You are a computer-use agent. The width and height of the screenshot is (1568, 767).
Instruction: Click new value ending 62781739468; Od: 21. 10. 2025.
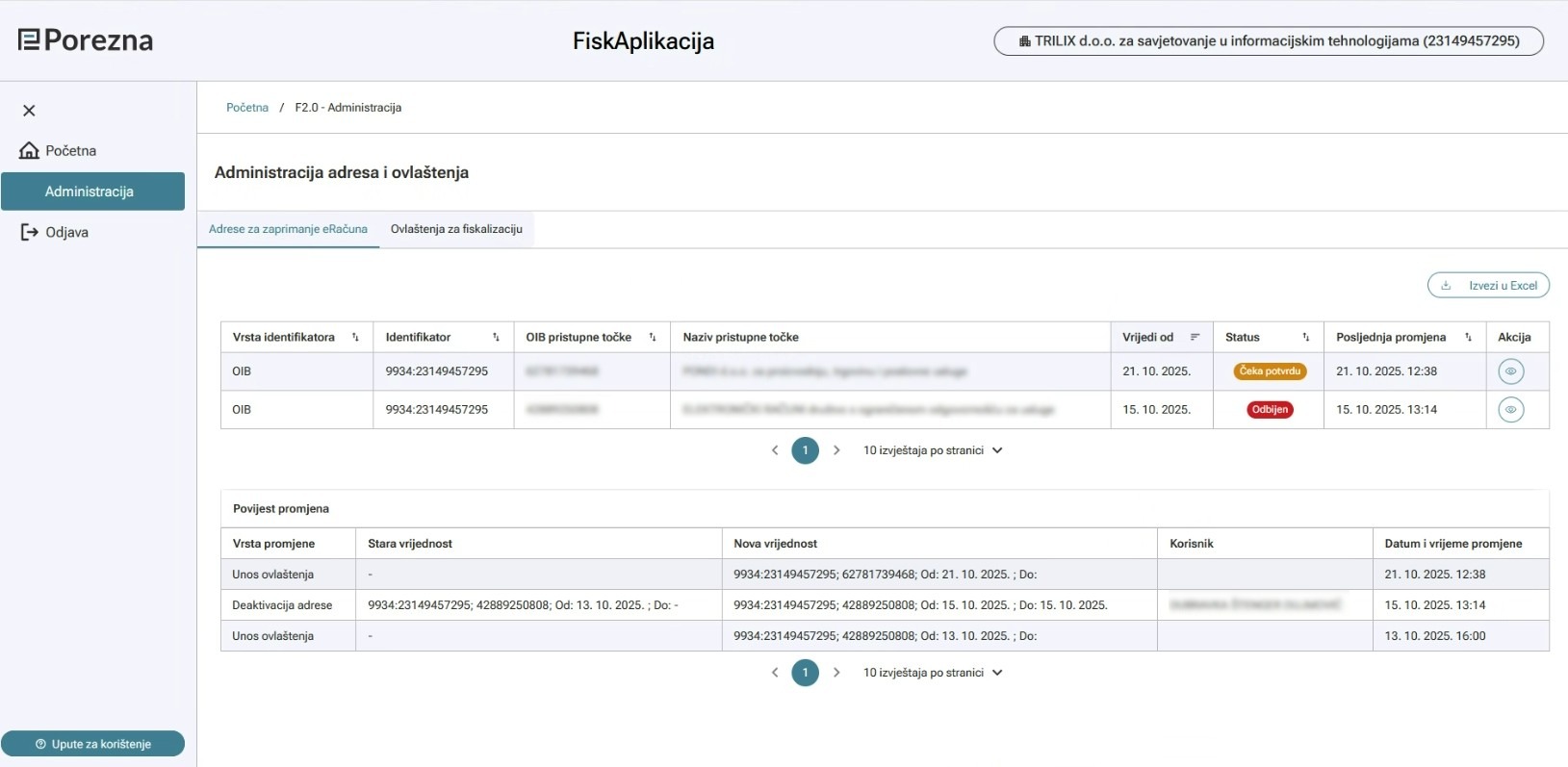tap(886, 575)
